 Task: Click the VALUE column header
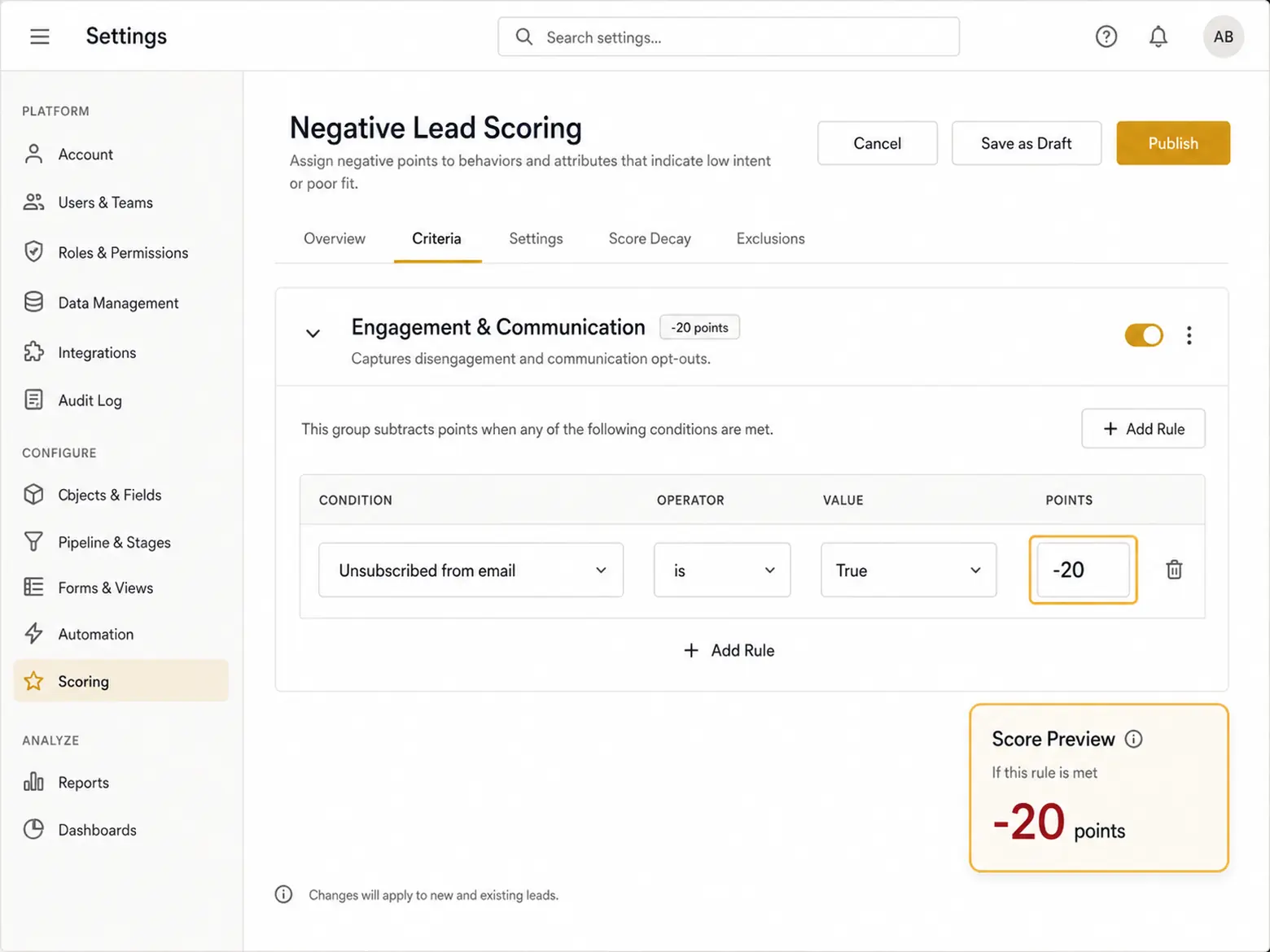pyautogui.click(x=843, y=500)
